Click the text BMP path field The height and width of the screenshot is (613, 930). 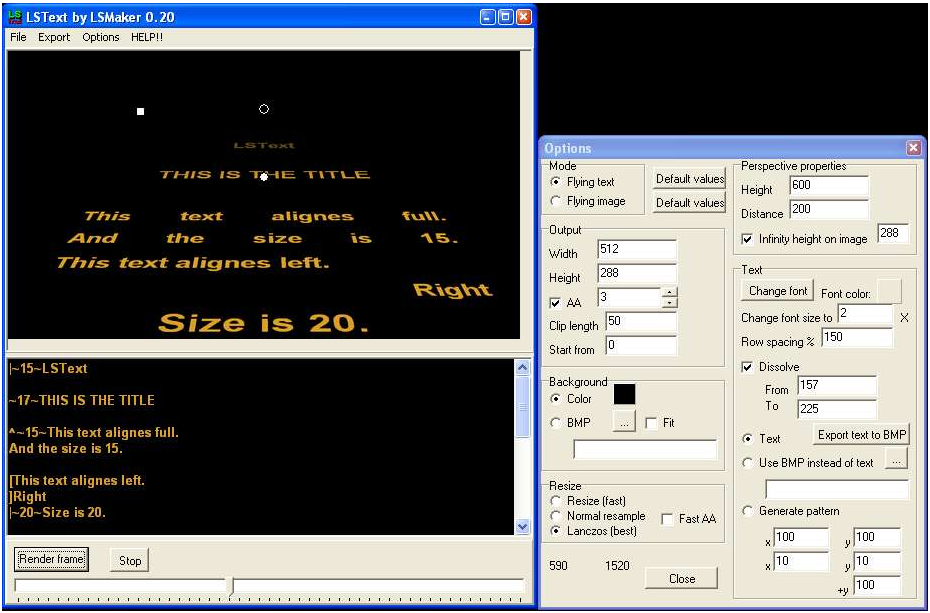coord(837,490)
